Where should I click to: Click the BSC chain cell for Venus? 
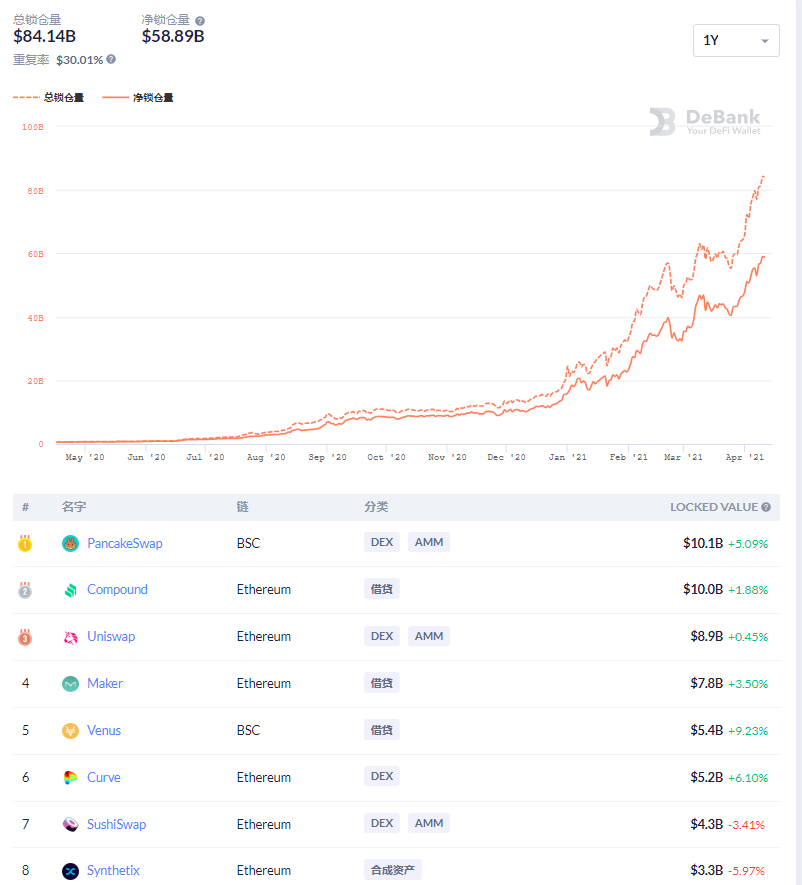click(x=248, y=730)
